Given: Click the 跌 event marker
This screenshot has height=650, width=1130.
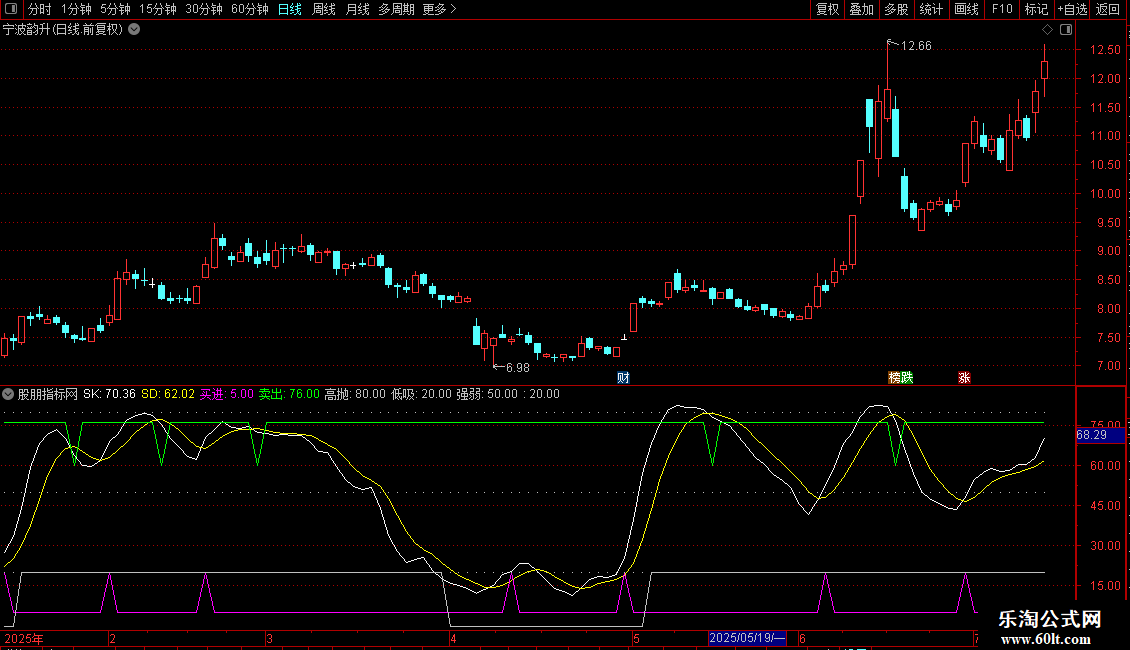Looking at the screenshot, I should [x=907, y=378].
